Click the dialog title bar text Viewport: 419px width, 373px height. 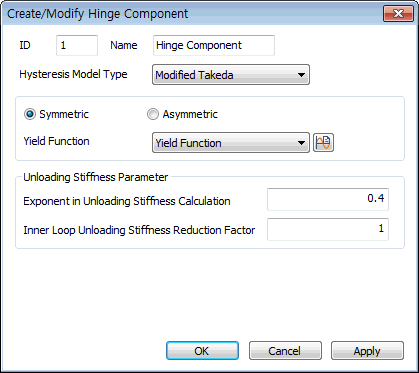point(98,14)
